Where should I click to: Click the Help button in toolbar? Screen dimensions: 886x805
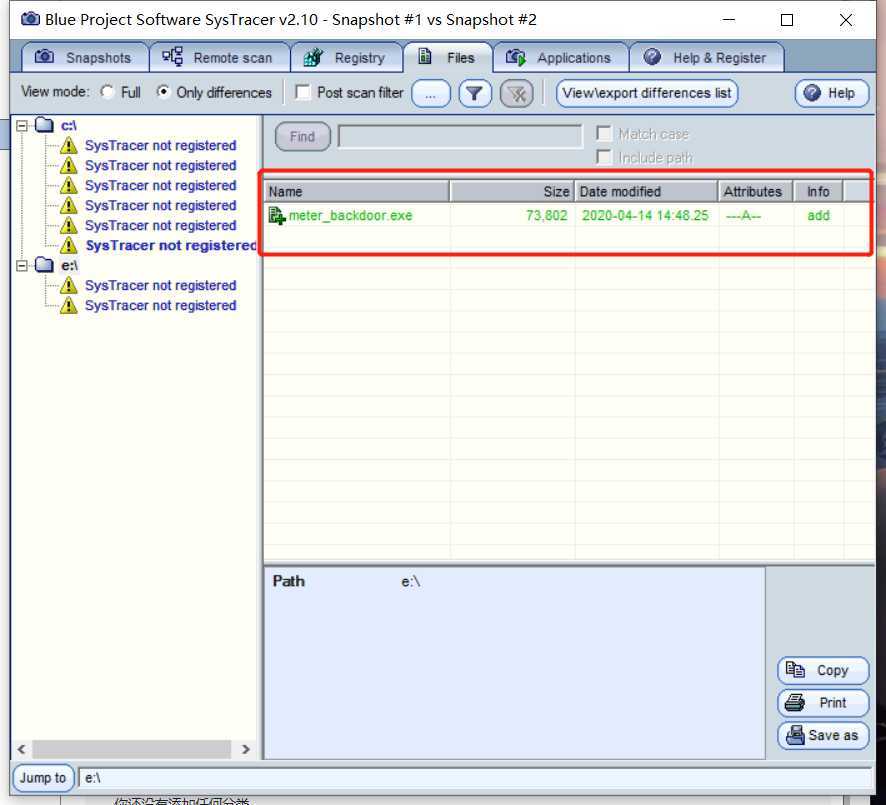pos(831,93)
